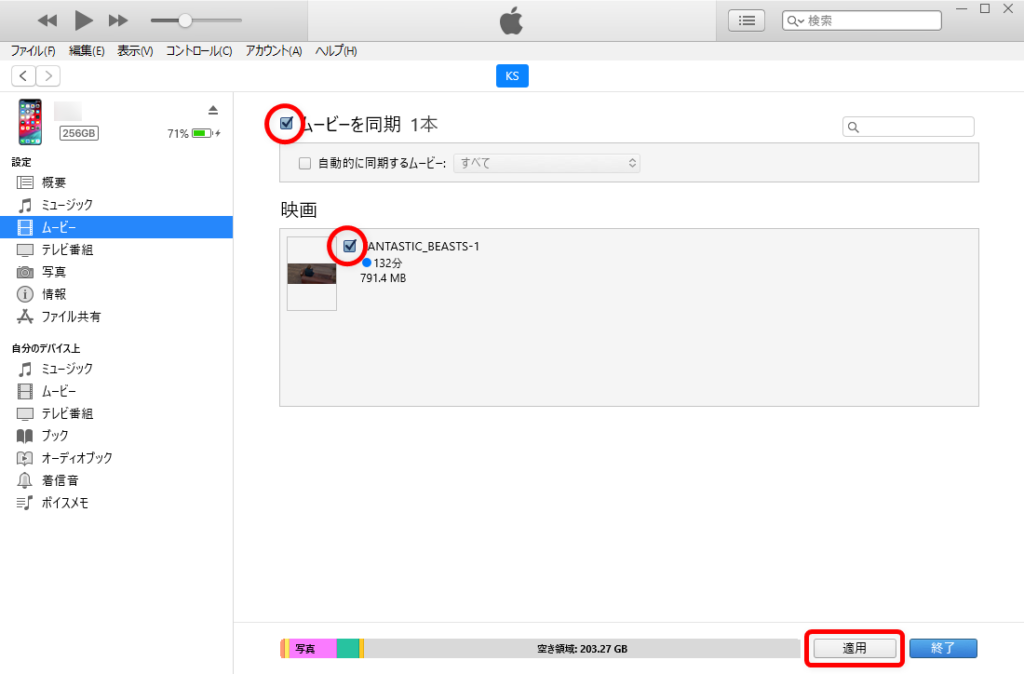Open the ファイル(F) menu
Image resolution: width=1024 pixels, height=674 pixels.
pos(33,51)
